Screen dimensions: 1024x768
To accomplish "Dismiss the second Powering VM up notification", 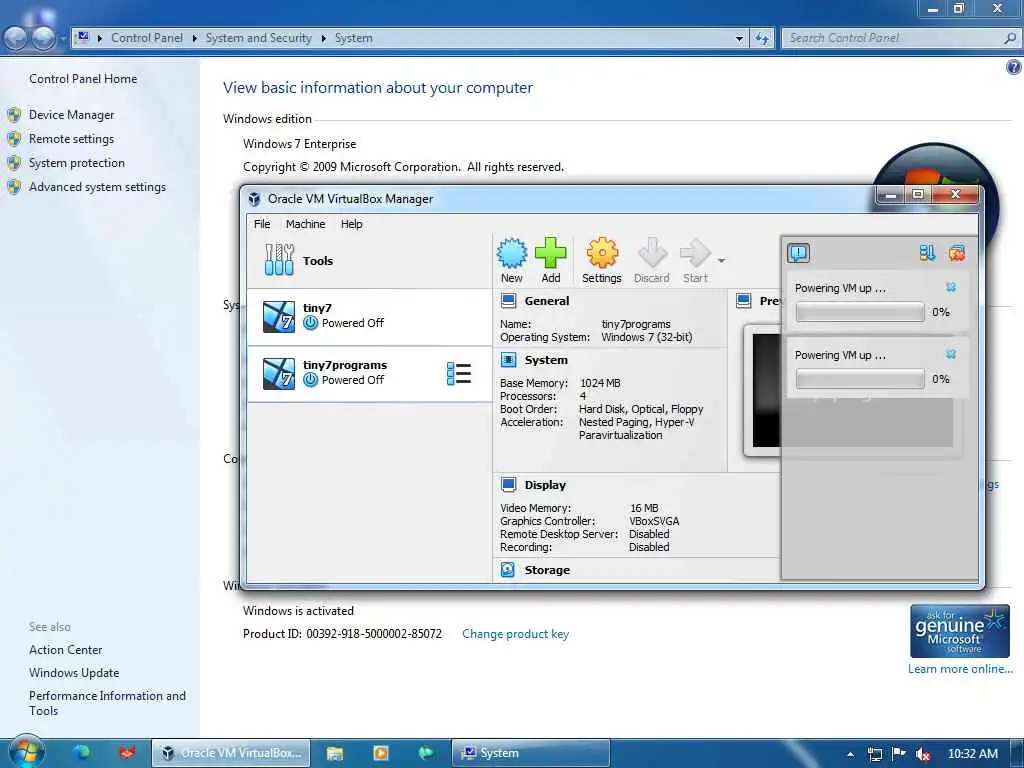I will tap(951, 355).
